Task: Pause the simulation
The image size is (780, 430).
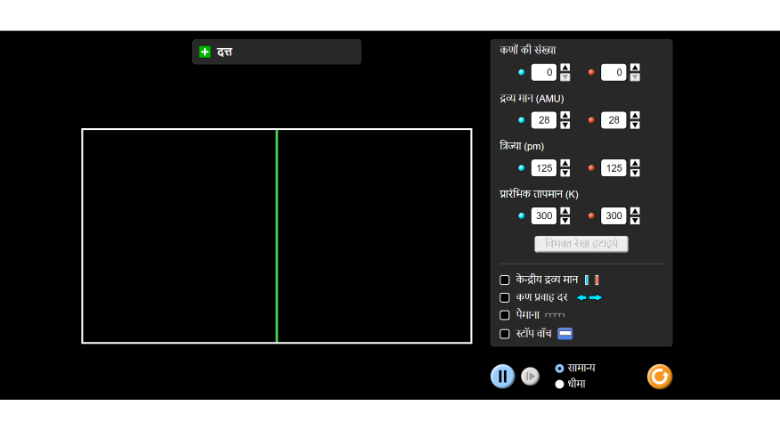Action: coord(502,377)
